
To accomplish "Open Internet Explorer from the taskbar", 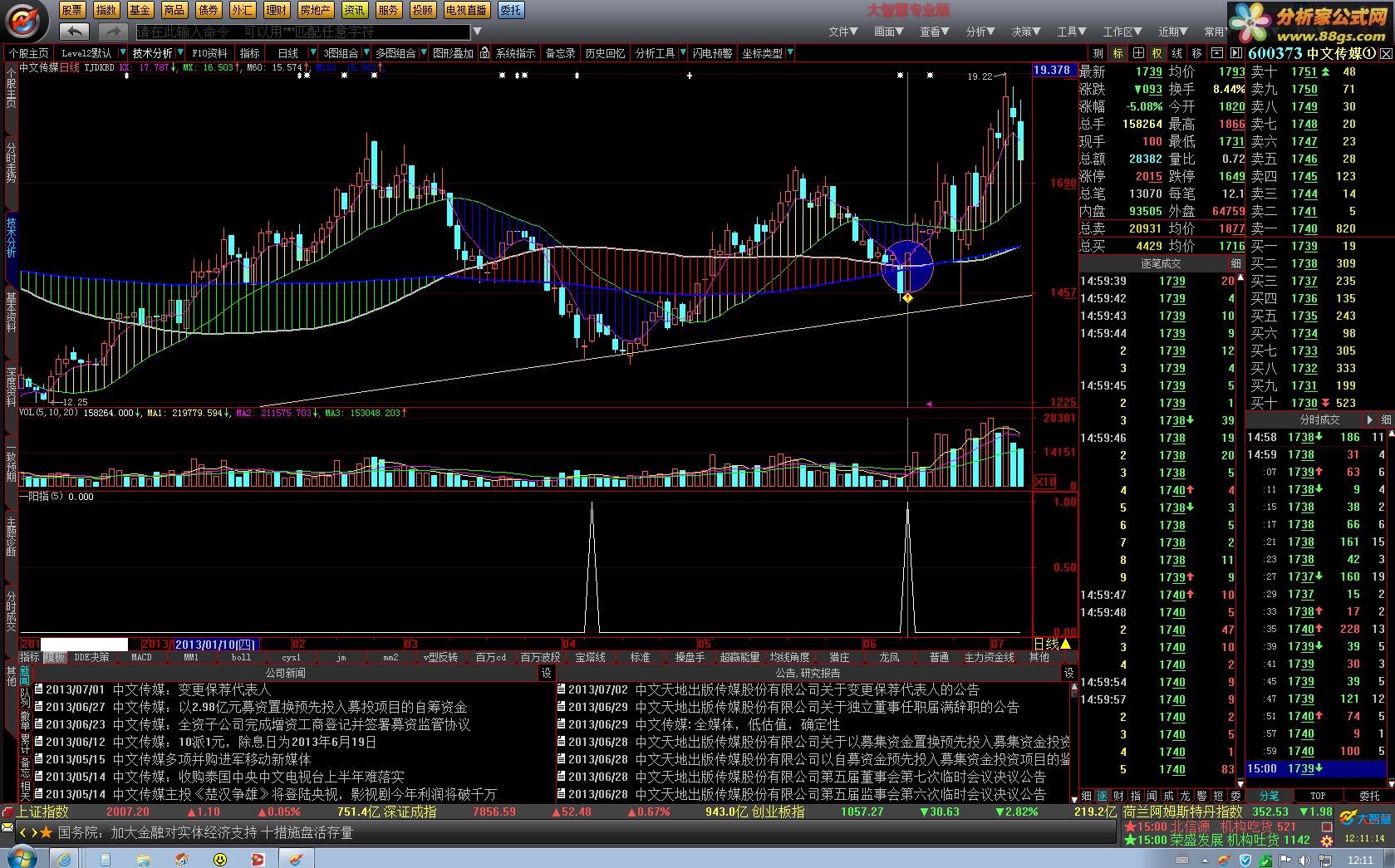I will tap(65, 859).
